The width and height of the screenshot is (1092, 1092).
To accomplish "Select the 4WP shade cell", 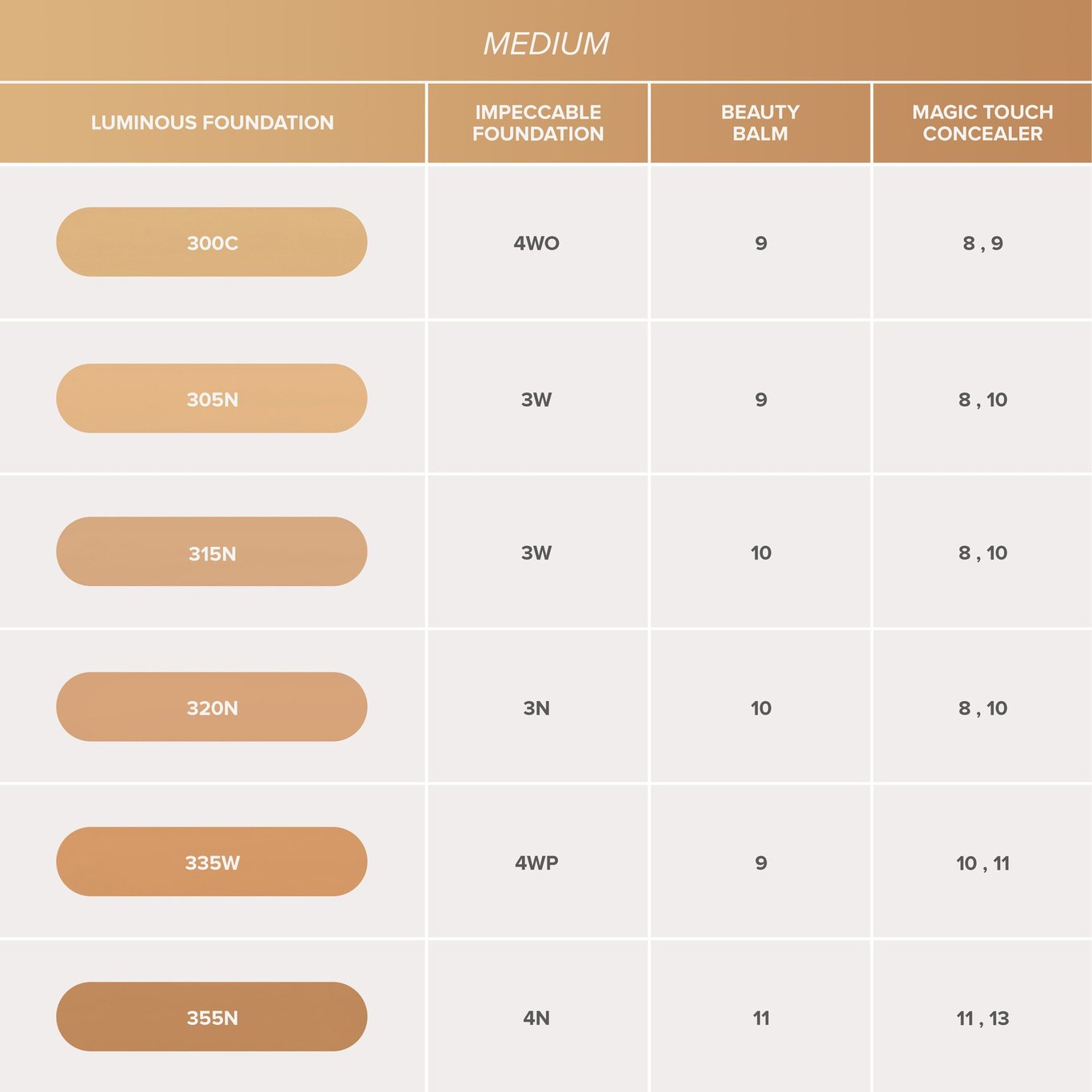I will (536, 863).
